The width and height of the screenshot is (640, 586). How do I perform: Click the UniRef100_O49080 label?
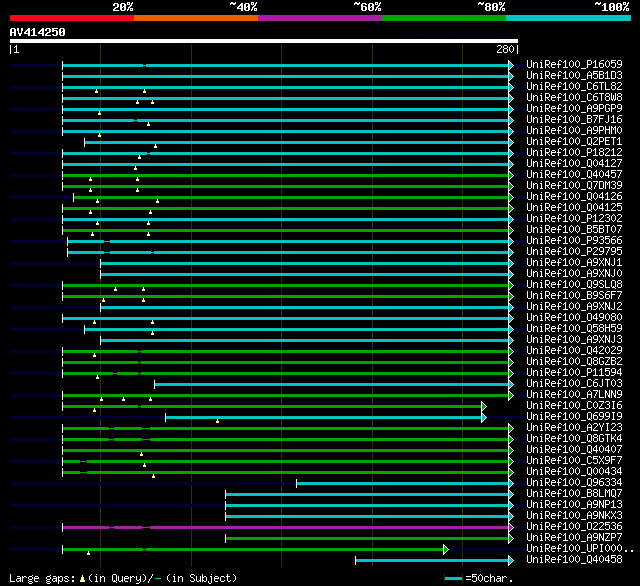point(574,318)
